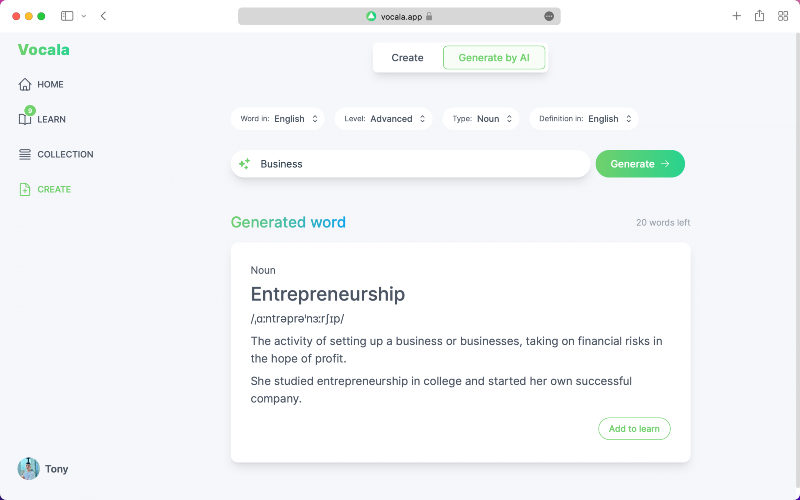Click the Add to learn button
Viewport: 800px width, 500px height.
[x=634, y=428]
